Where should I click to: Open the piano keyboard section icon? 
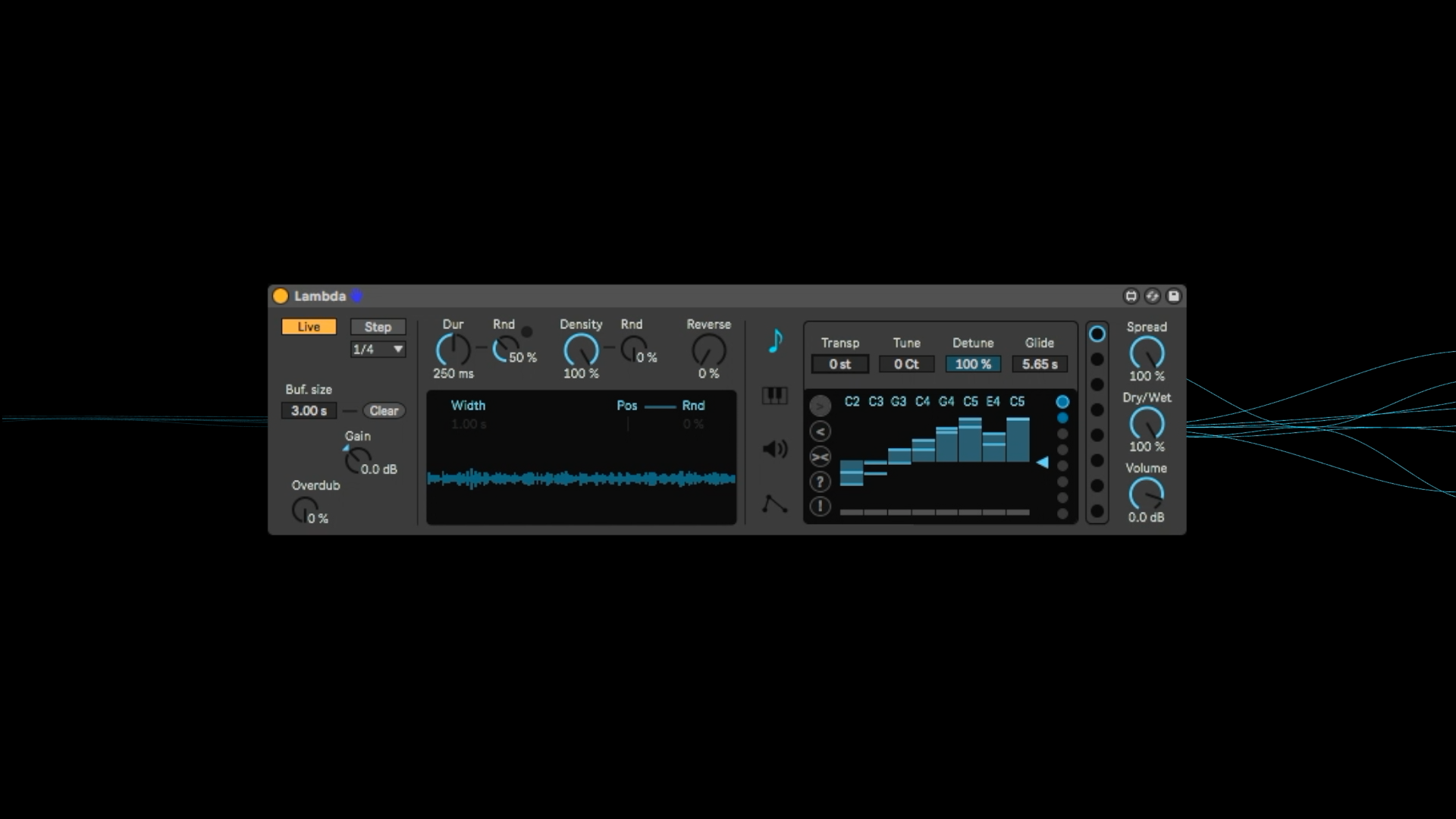[774, 395]
